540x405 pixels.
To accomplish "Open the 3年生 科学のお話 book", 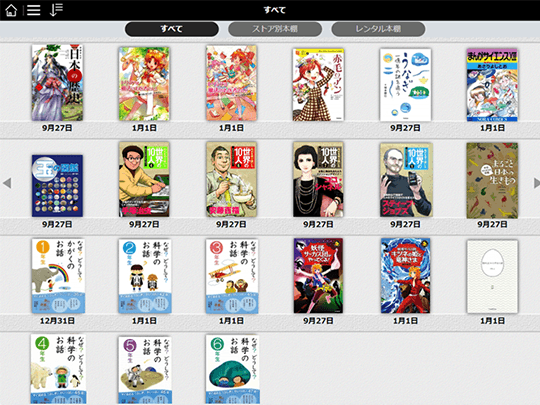I will 232,276.
